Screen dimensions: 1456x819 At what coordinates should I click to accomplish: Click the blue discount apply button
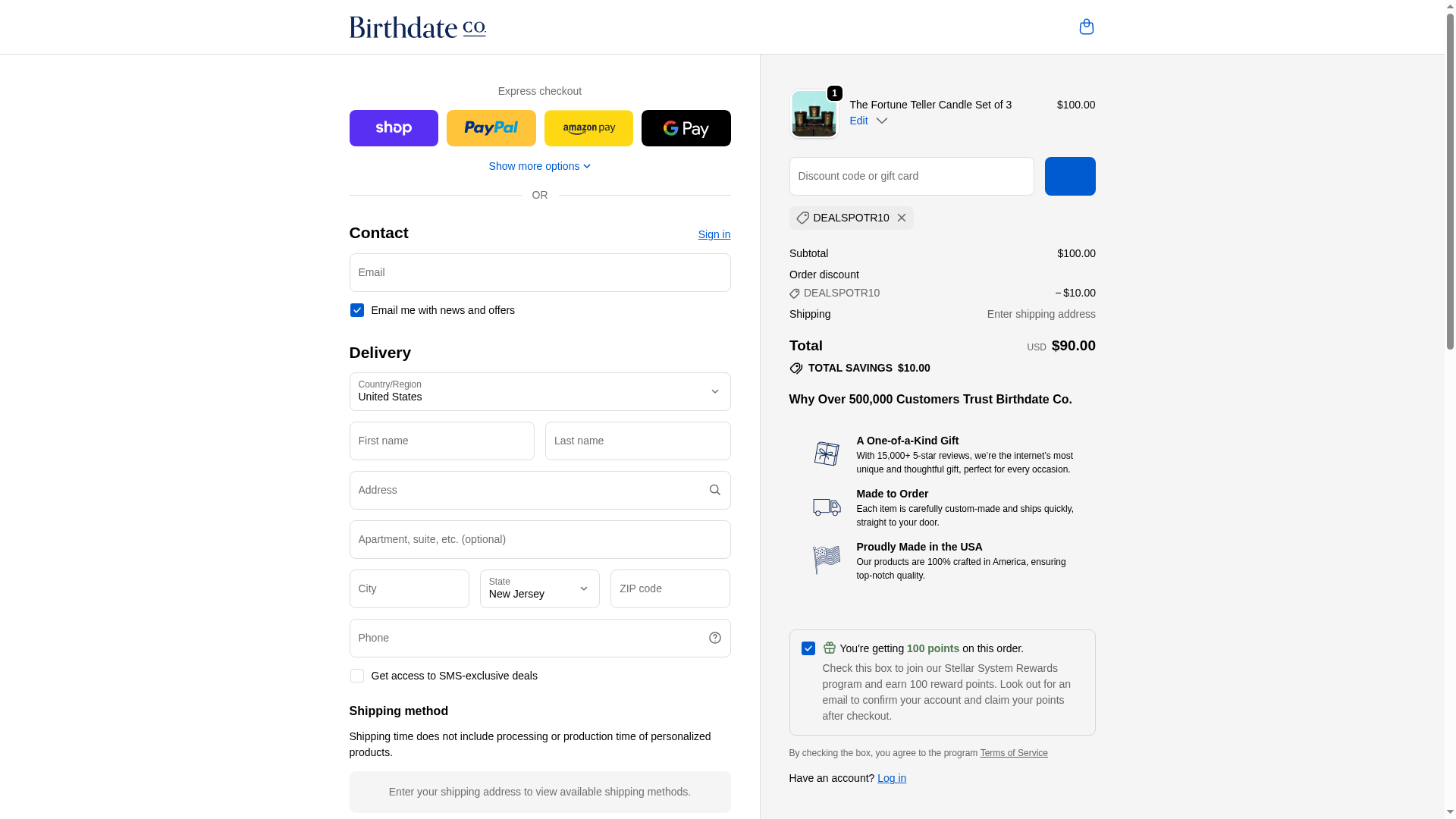pyautogui.click(x=1069, y=176)
